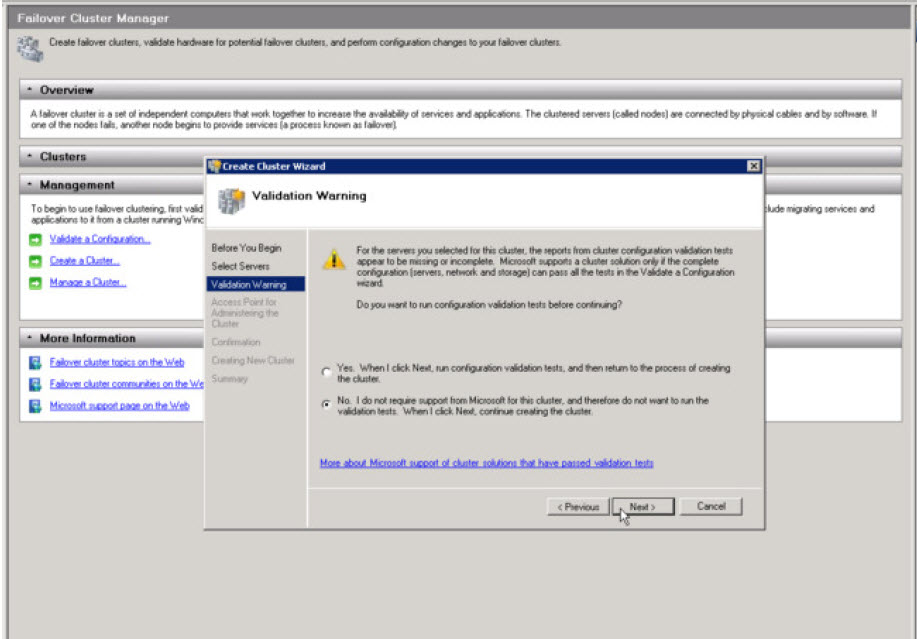Open Microsoft support page on the Web link
Screen dimensions: 917x639
point(119,406)
